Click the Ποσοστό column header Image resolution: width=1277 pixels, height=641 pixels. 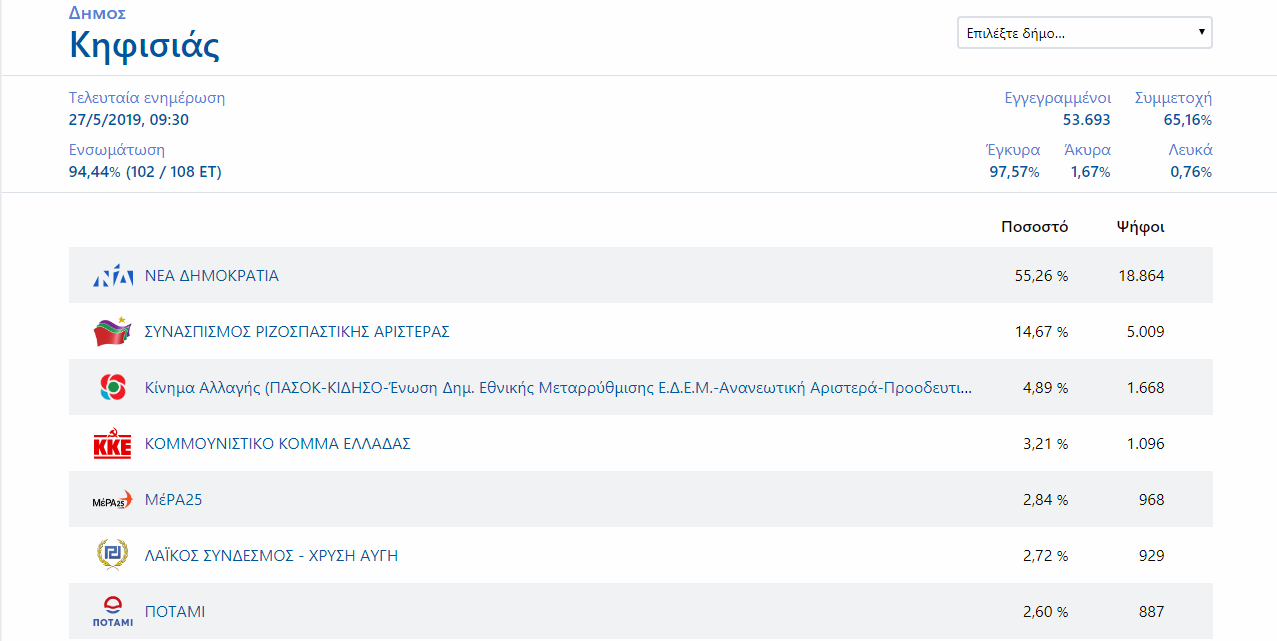1034,227
